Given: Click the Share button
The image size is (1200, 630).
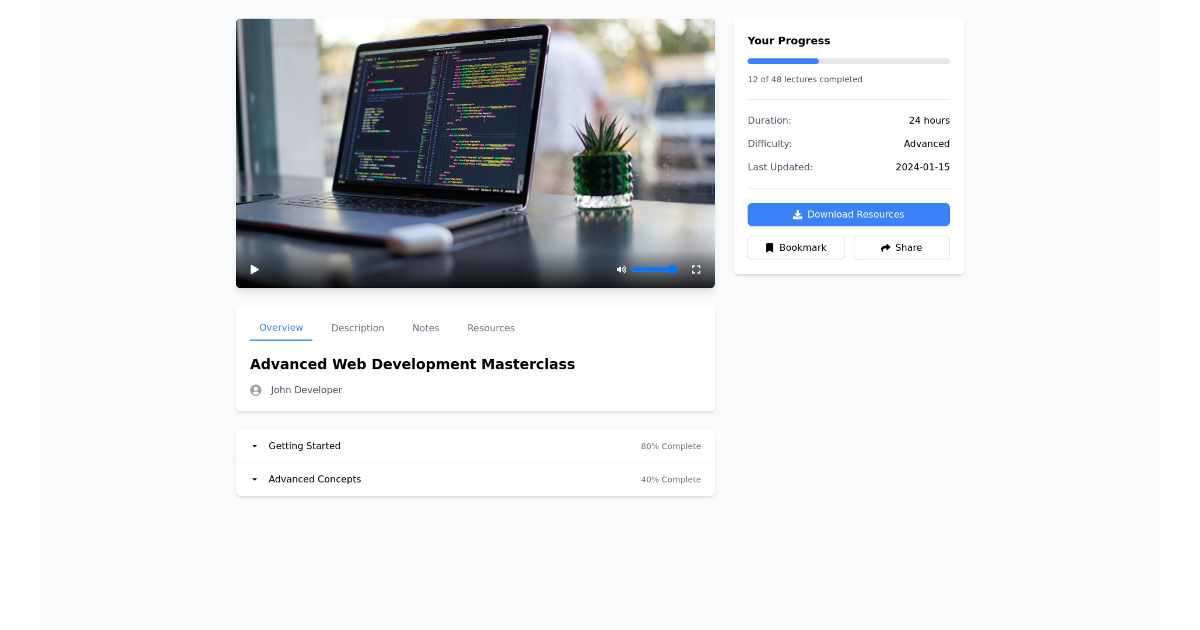Looking at the screenshot, I should pyautogui.click(x=901, y=247).
